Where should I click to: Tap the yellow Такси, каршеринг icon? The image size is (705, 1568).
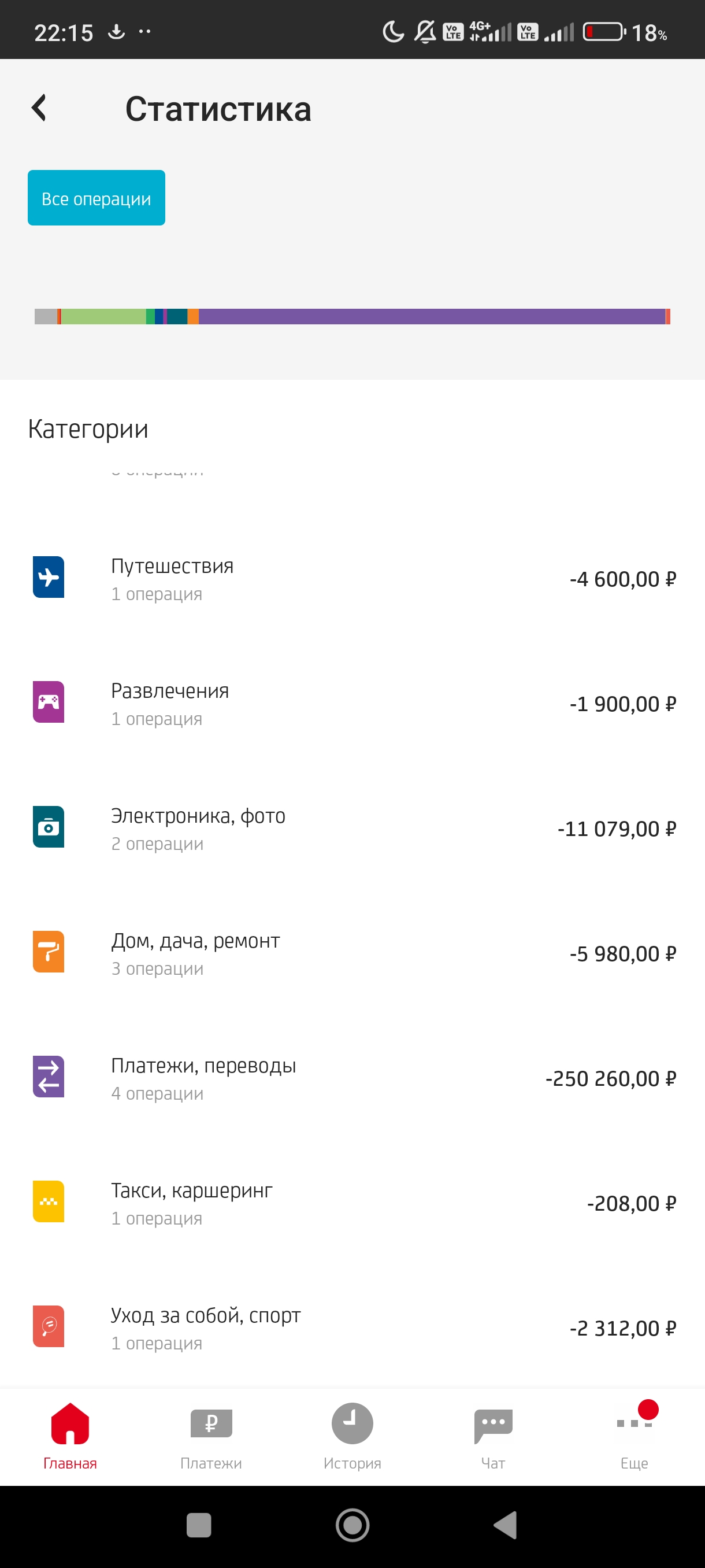[49, 1201]
